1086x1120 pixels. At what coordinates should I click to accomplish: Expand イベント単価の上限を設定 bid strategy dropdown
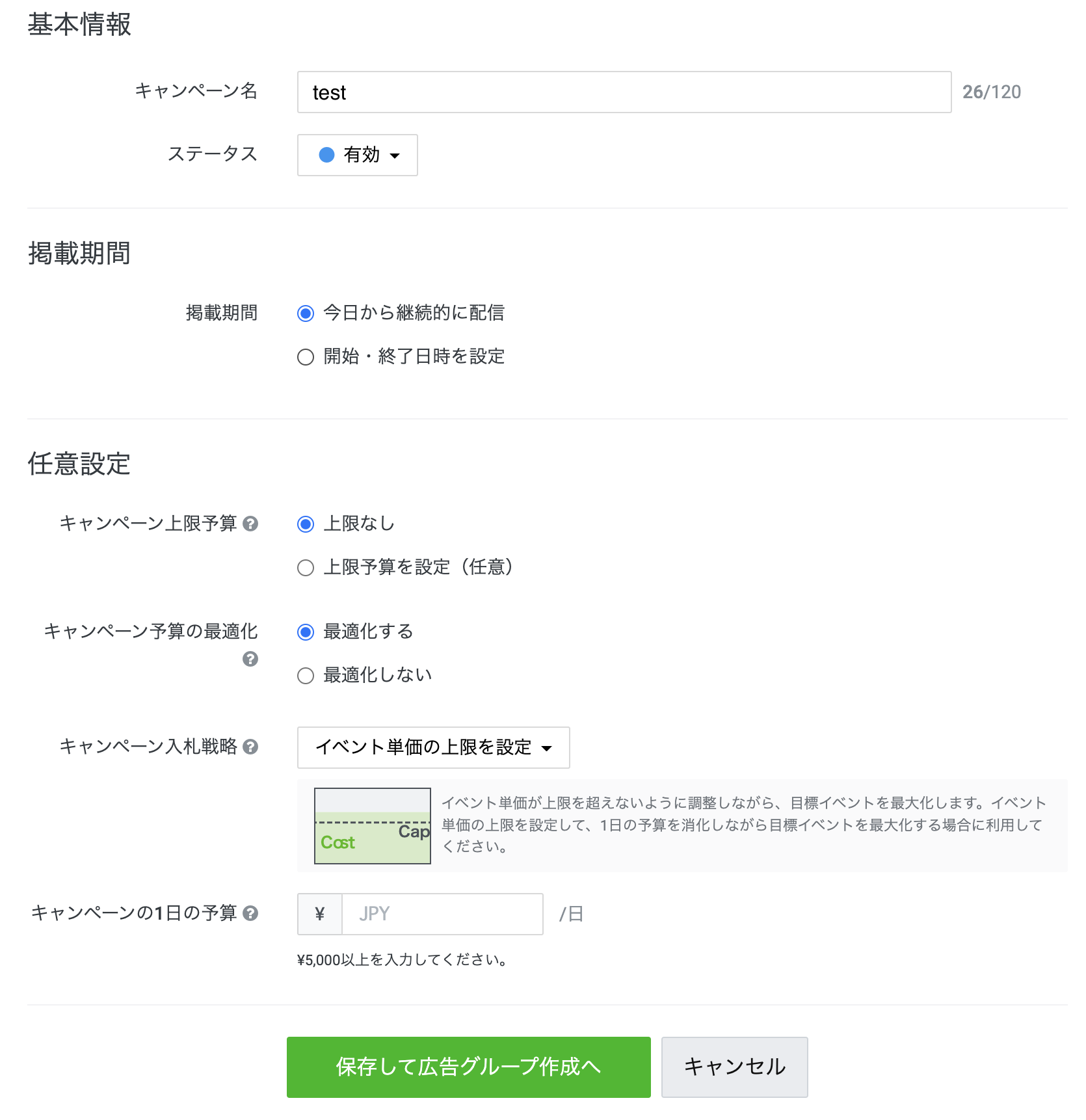pyautogui.click(x=433, y=747)
